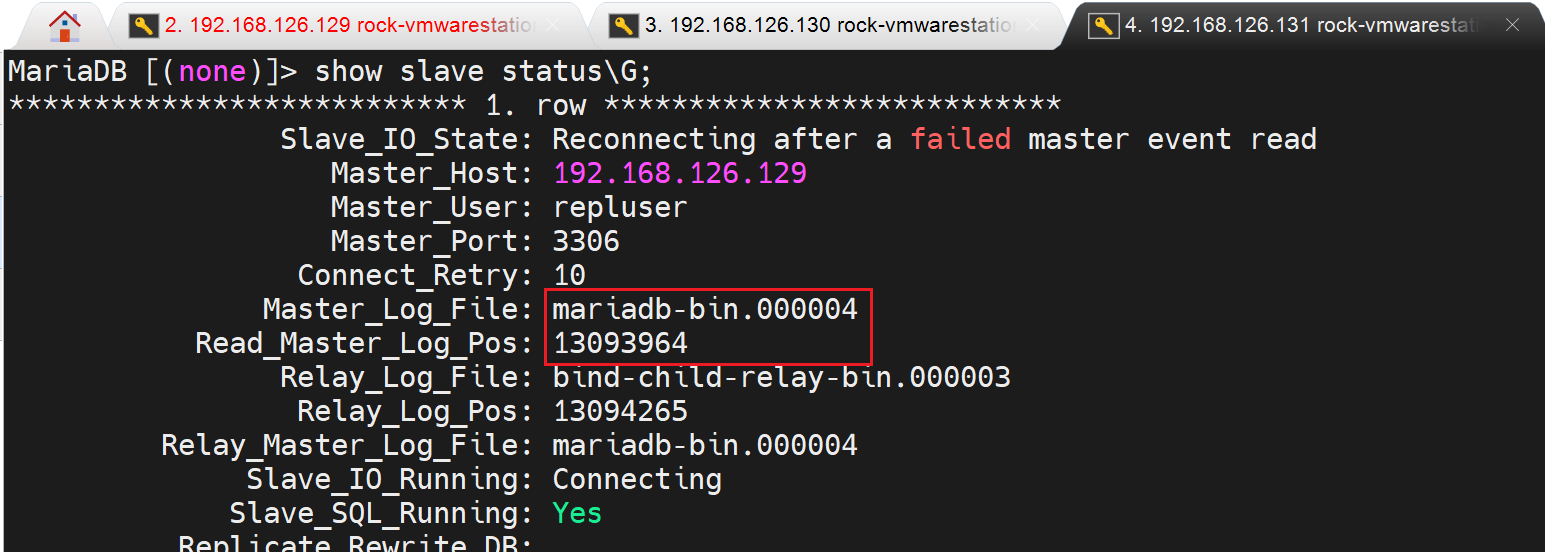Click the Relay_Log_Pos value 13094265
The image size is (1545, 552).
click(x=620, y=412)
